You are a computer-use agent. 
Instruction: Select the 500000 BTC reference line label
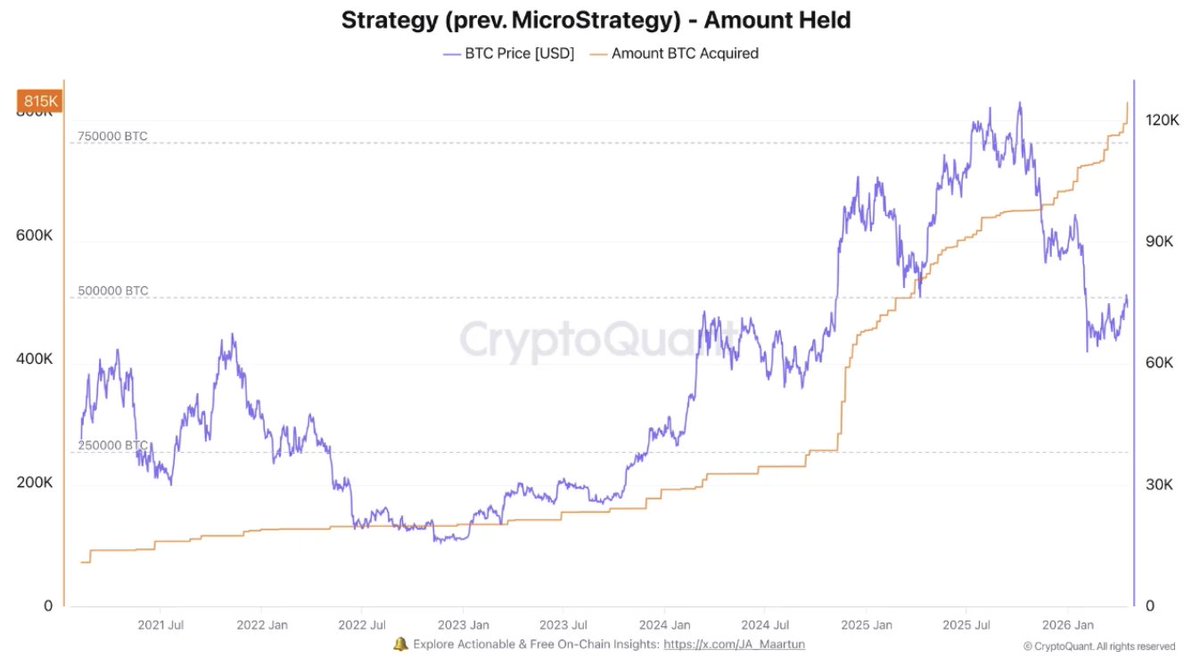pos(112,291)
